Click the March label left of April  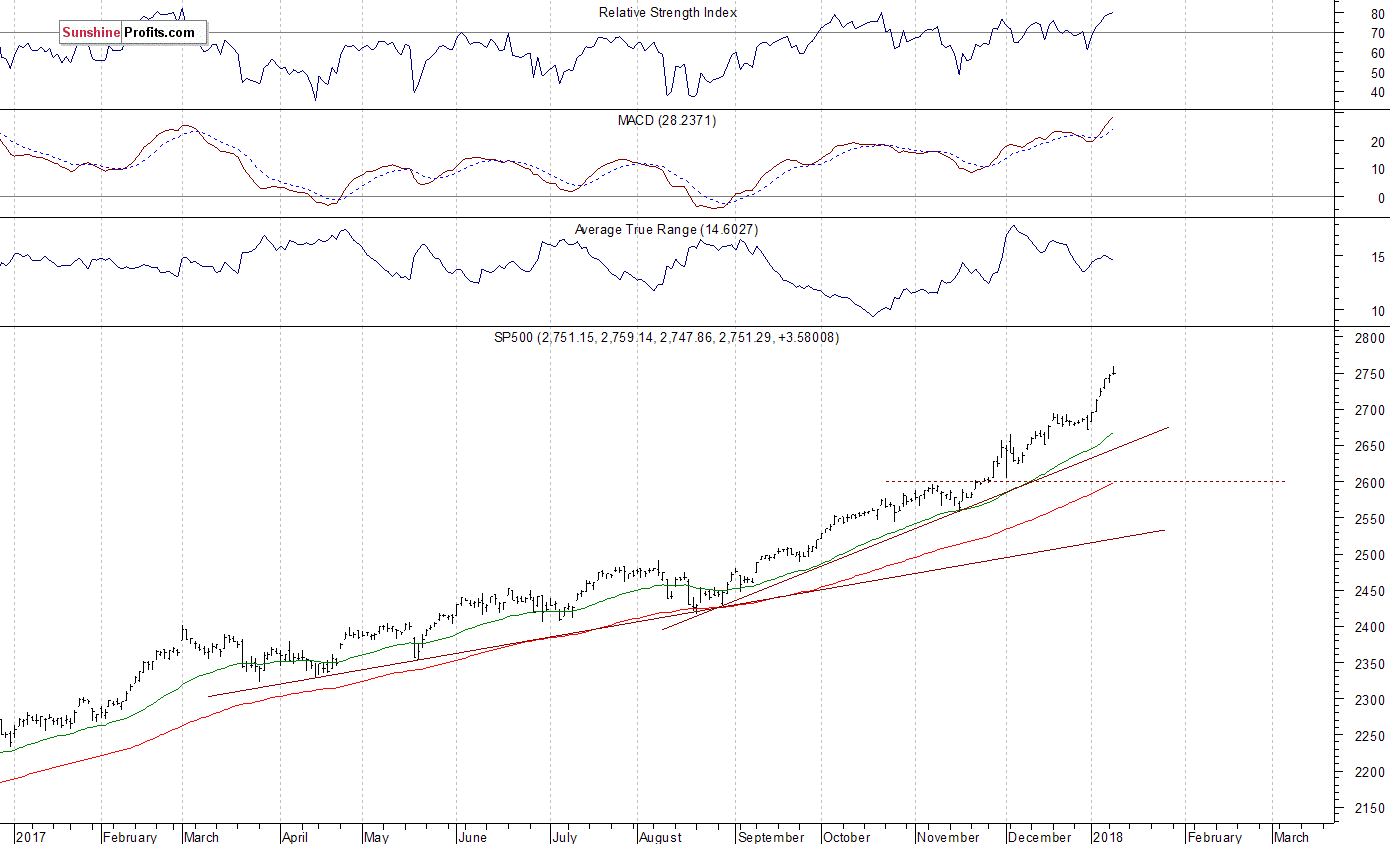tap(201, 837)
